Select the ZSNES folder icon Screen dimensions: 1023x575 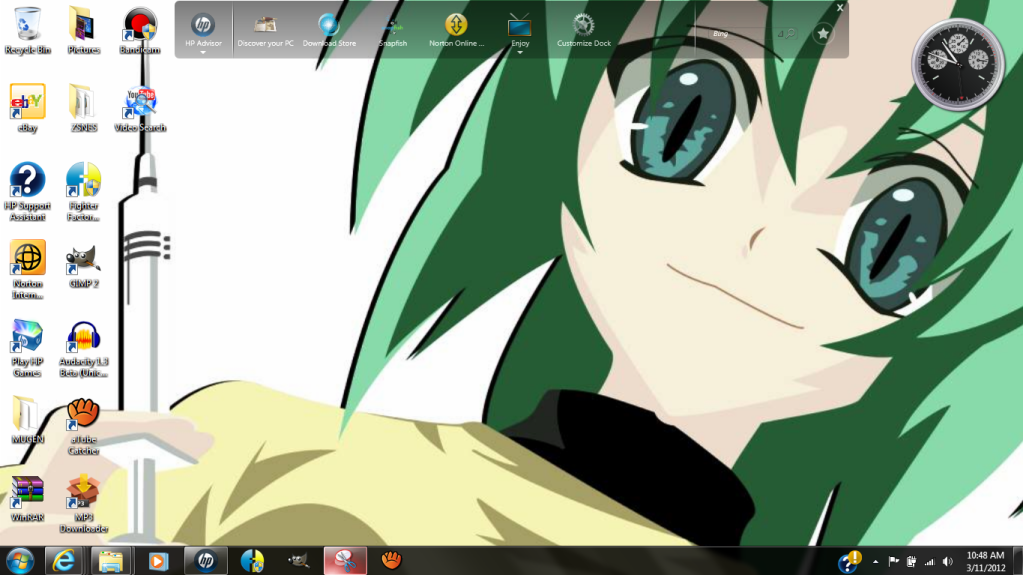point(84,108)
